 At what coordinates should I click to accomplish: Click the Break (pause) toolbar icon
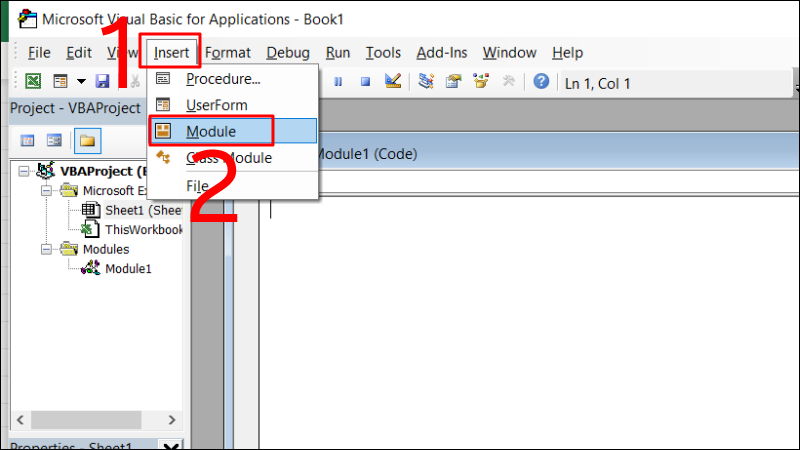[x=338, y=82]
